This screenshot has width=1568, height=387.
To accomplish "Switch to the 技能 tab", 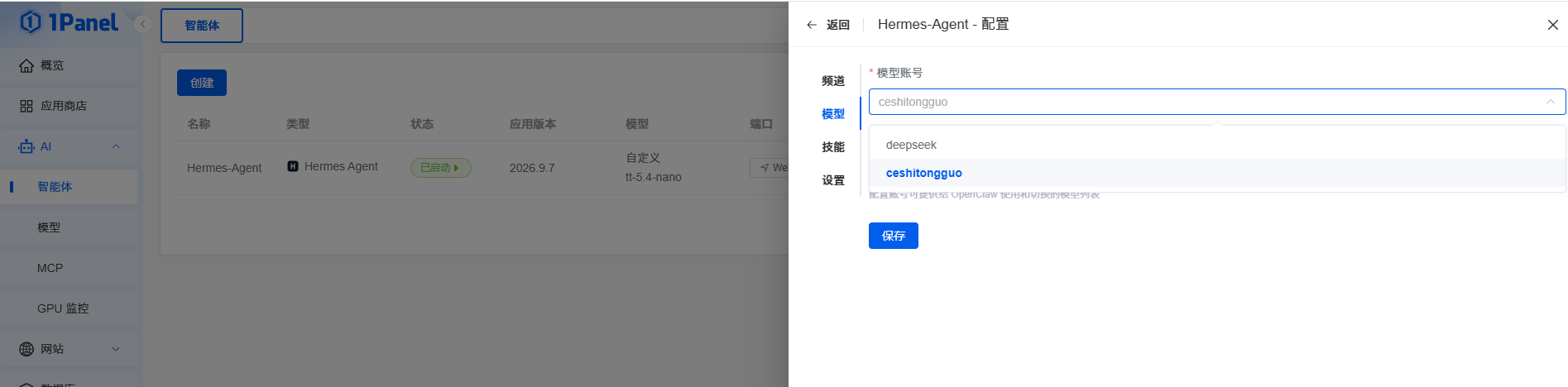I will 833,147.
